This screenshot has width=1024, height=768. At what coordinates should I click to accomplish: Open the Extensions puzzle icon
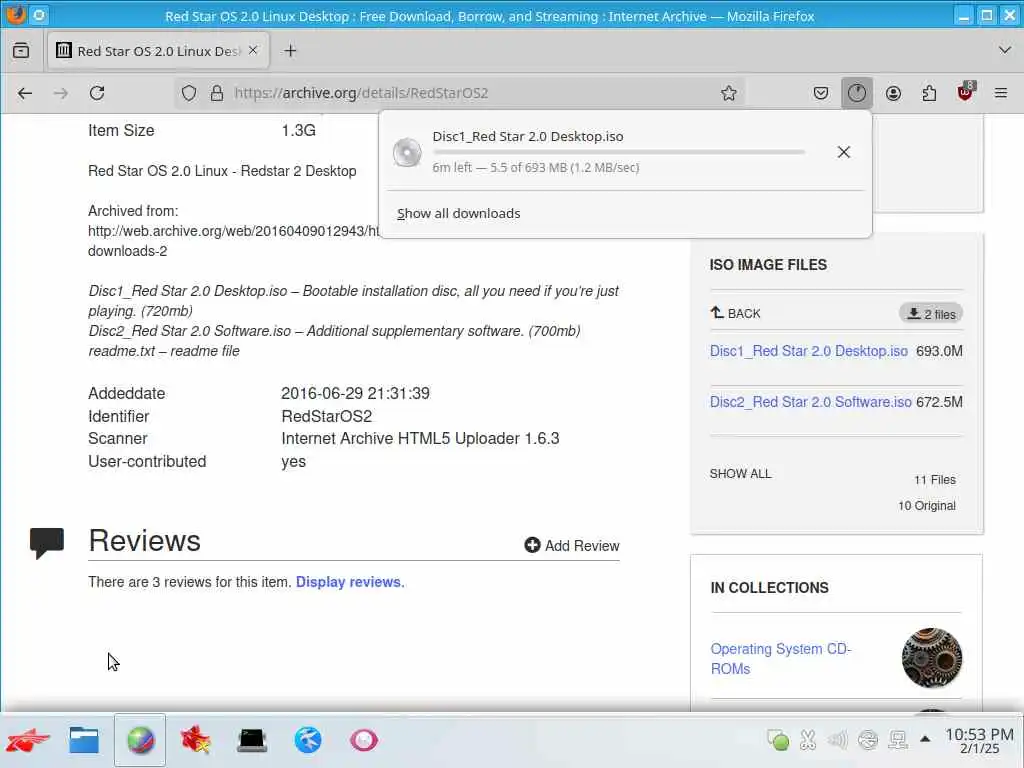929,93
